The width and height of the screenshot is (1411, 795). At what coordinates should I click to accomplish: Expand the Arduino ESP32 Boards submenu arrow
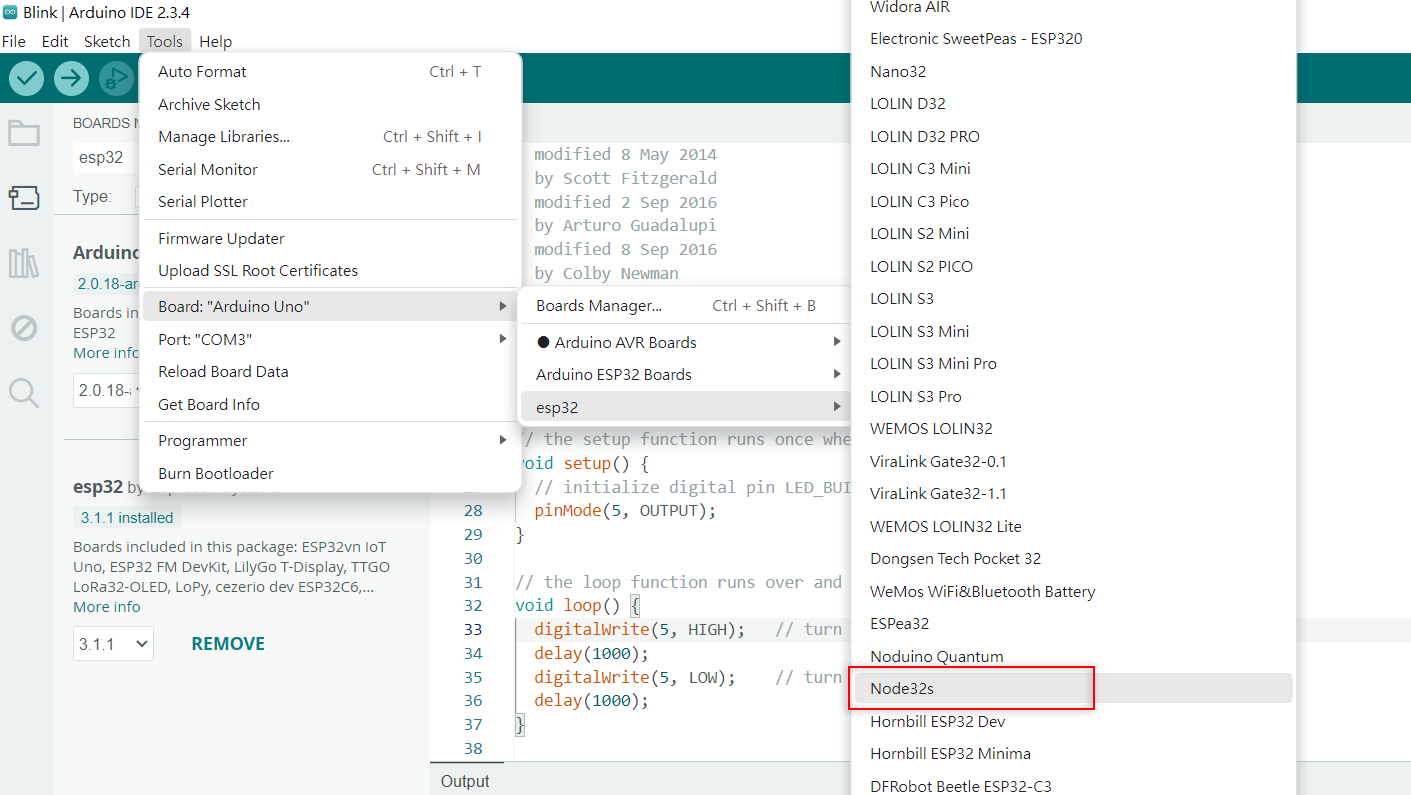pos(837,374)
